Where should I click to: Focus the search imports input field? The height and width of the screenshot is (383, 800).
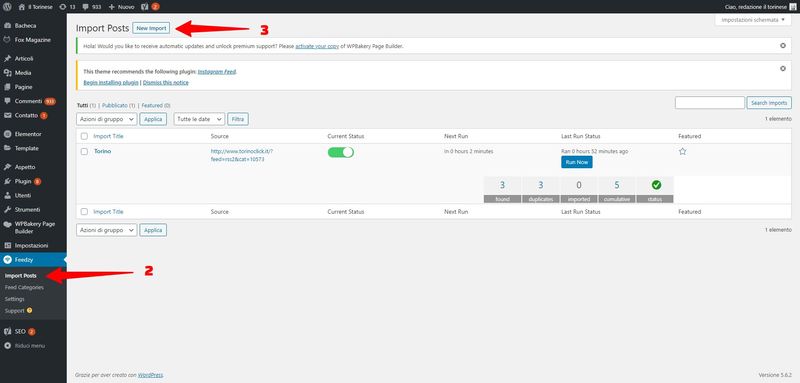tap(710, 103)
